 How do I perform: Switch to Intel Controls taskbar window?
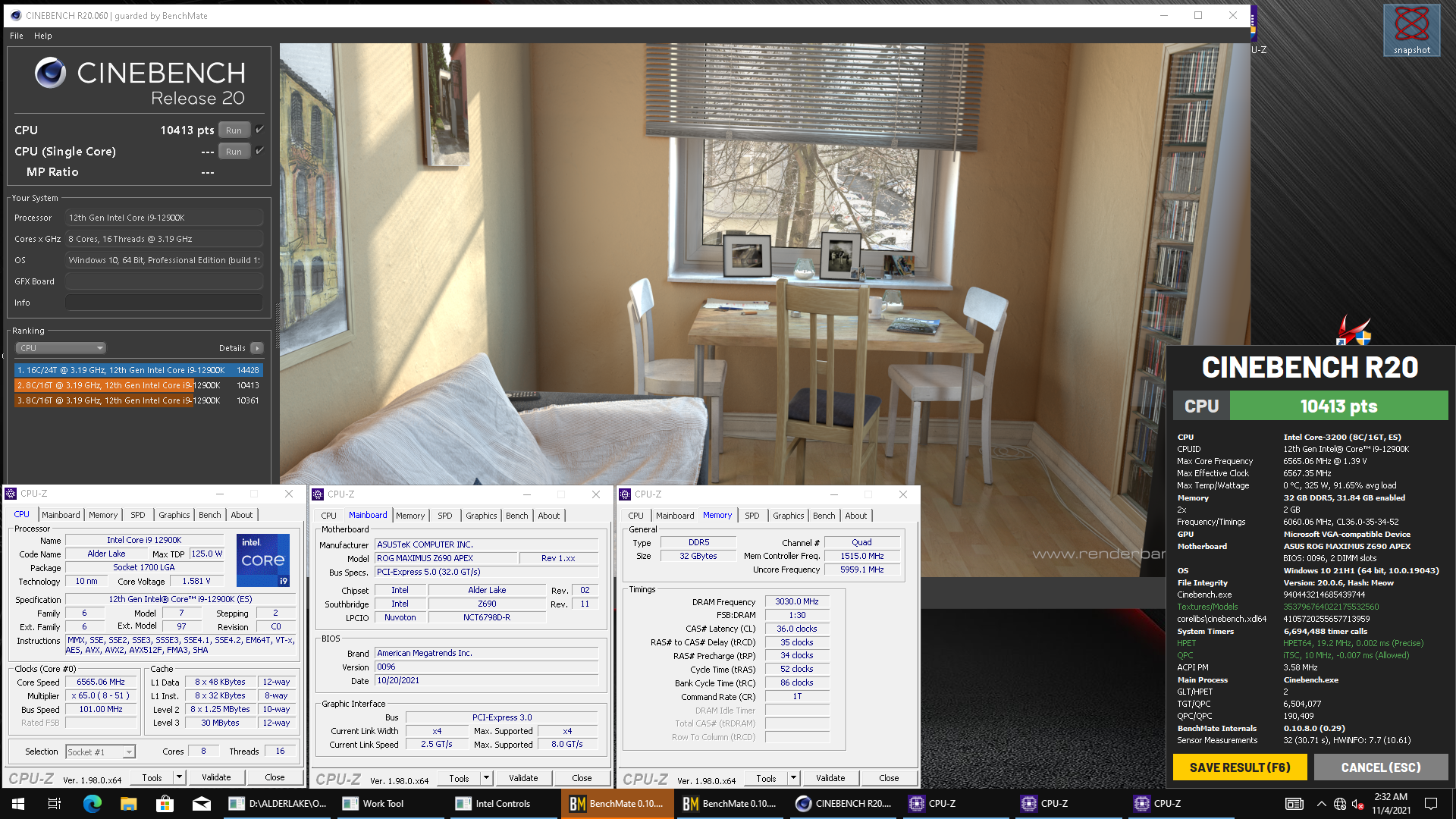(x=504, y=803)
